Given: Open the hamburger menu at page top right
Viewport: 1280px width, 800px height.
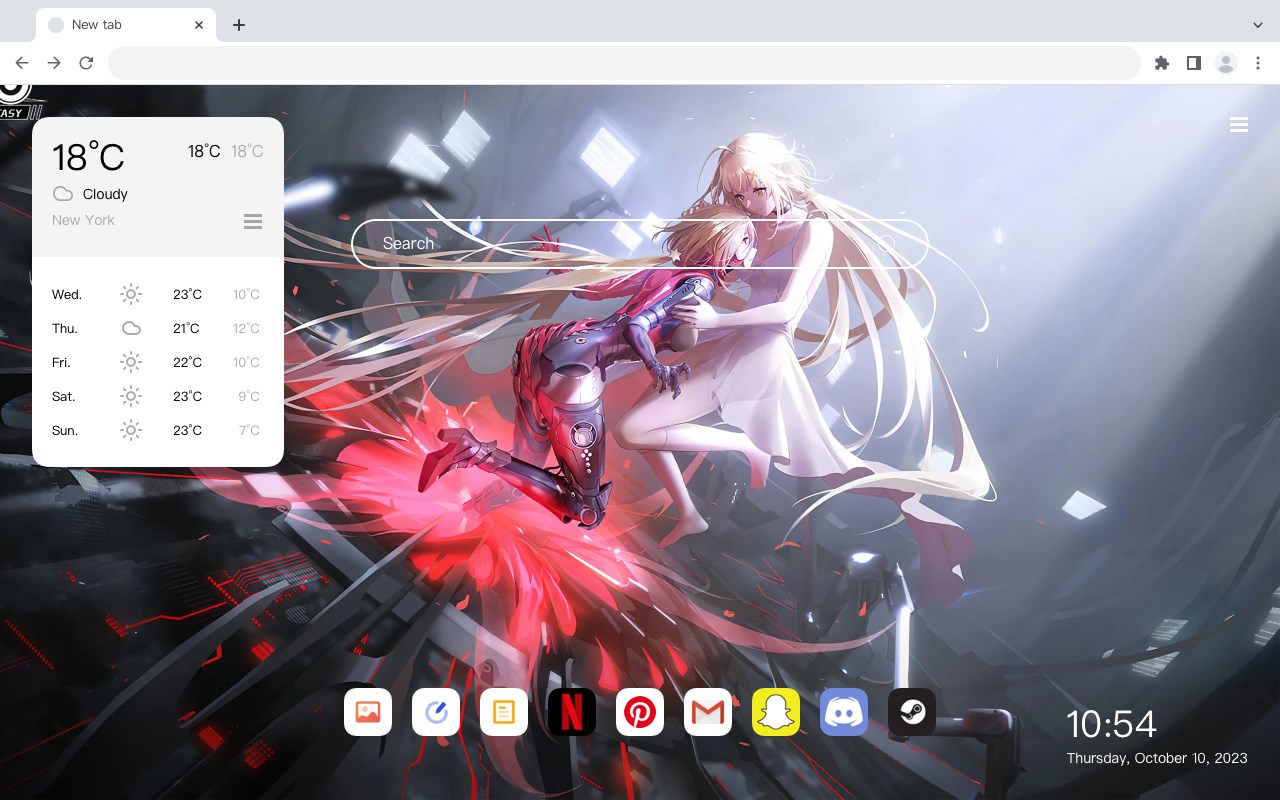Looking at the screenshot, I should (1239, 125).
